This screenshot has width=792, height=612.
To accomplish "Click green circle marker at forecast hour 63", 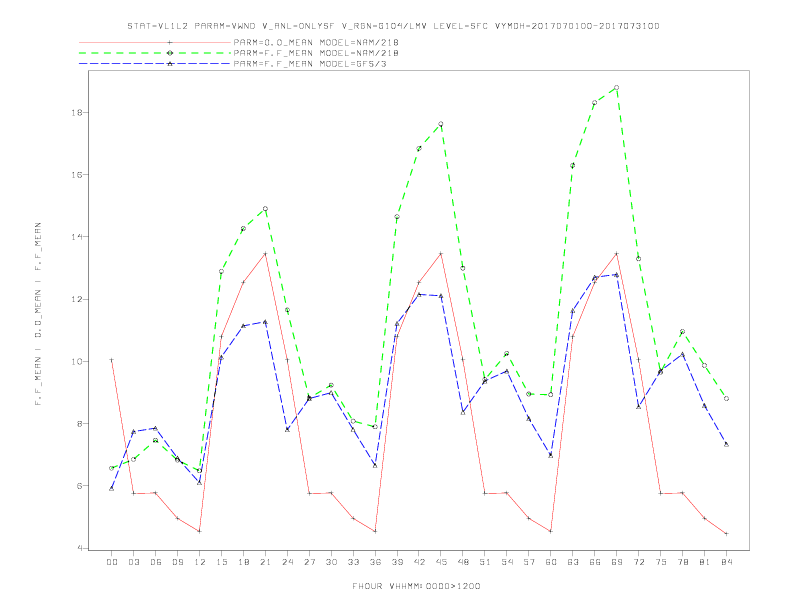I will click(573, 166).
